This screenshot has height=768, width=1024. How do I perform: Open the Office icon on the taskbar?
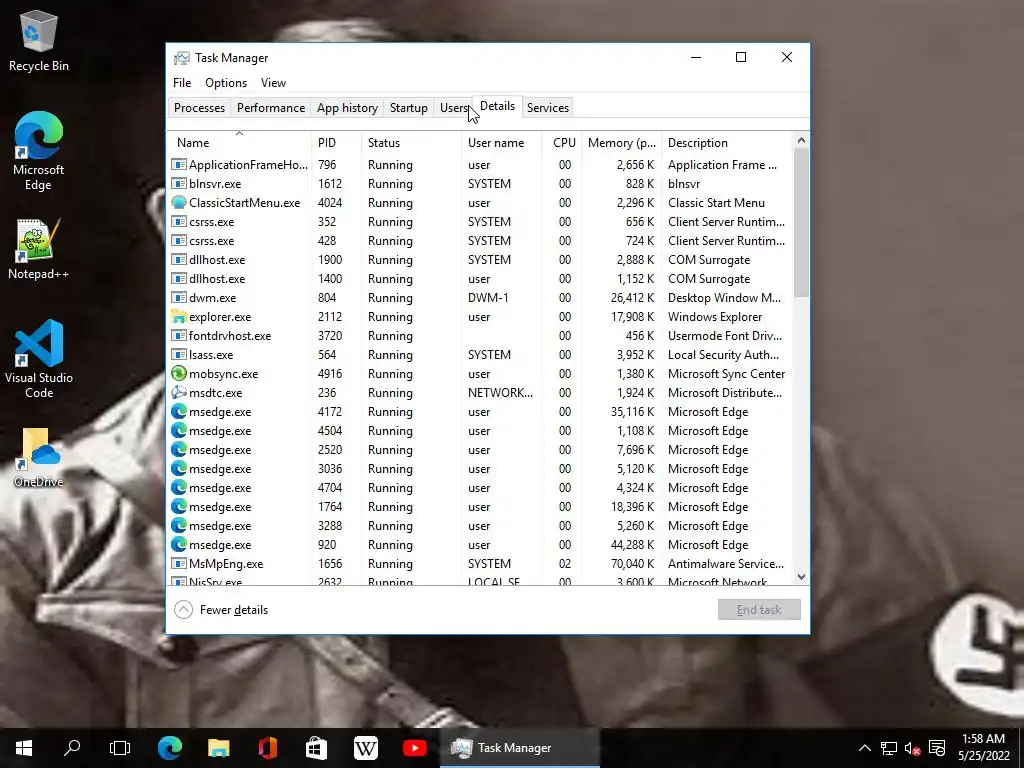pyautogui.click(x=268, y=748)
